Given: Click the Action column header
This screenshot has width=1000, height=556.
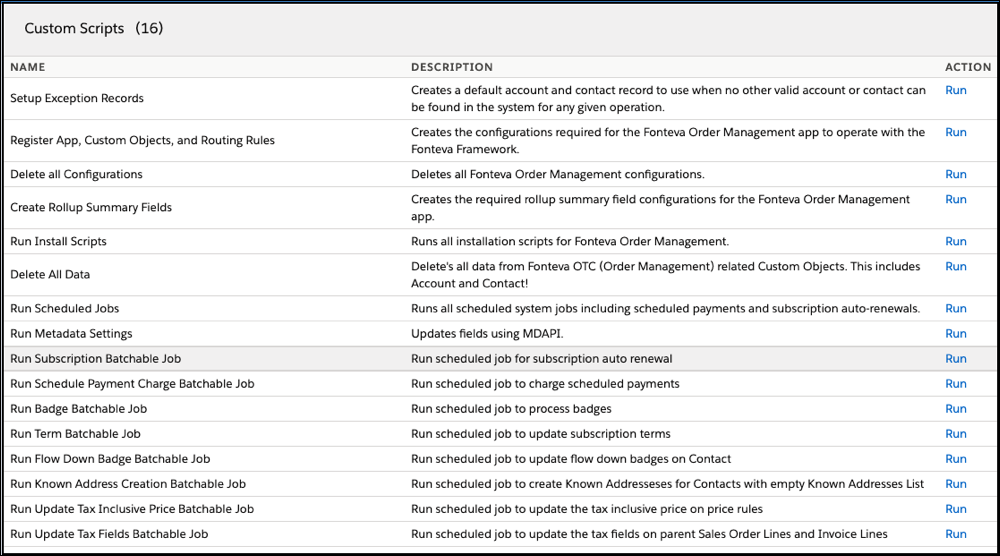Looking at the screenshot, I should click(x=967, y=67).
